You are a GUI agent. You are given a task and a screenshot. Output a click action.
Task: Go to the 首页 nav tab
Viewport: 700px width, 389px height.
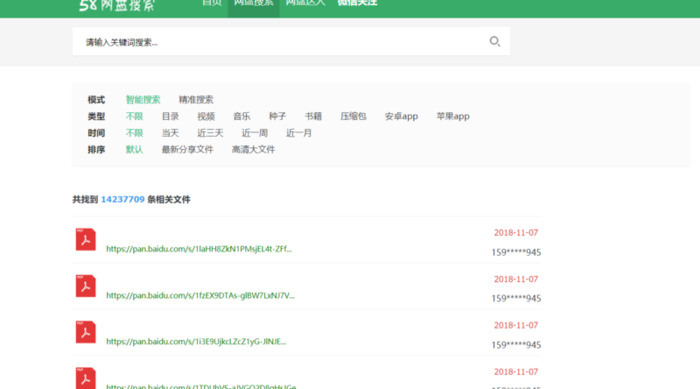[x=212, y=4]
